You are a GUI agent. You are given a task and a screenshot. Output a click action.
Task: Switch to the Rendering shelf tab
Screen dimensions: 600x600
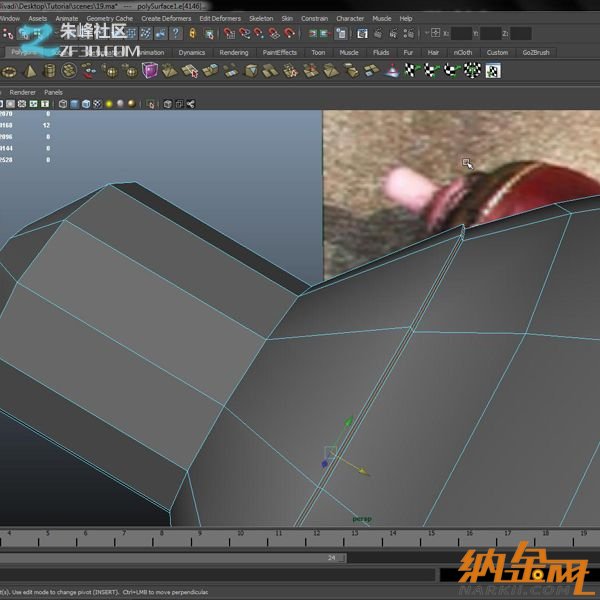[234, 52]
